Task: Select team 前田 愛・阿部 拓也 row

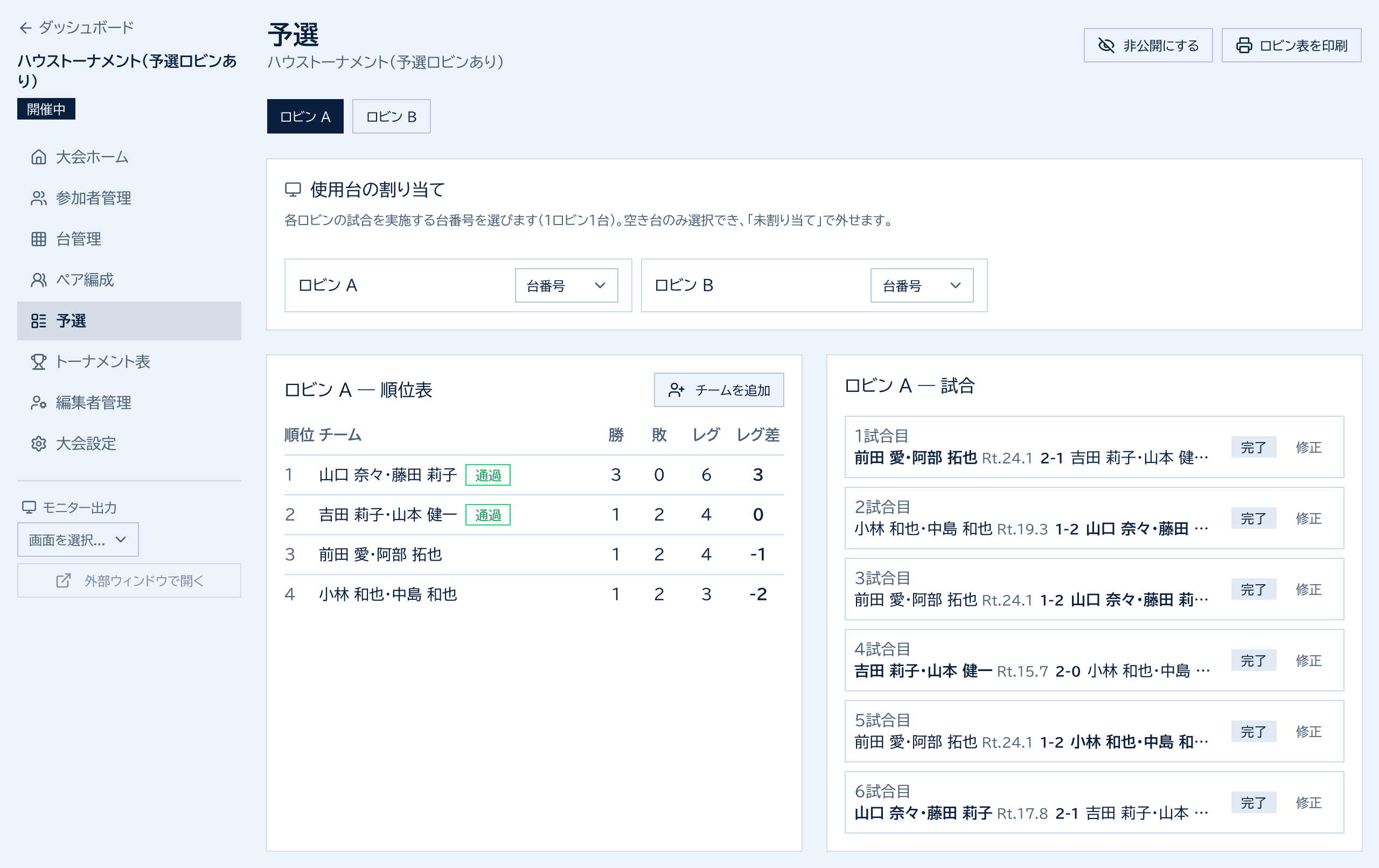Action: [534, 554]
